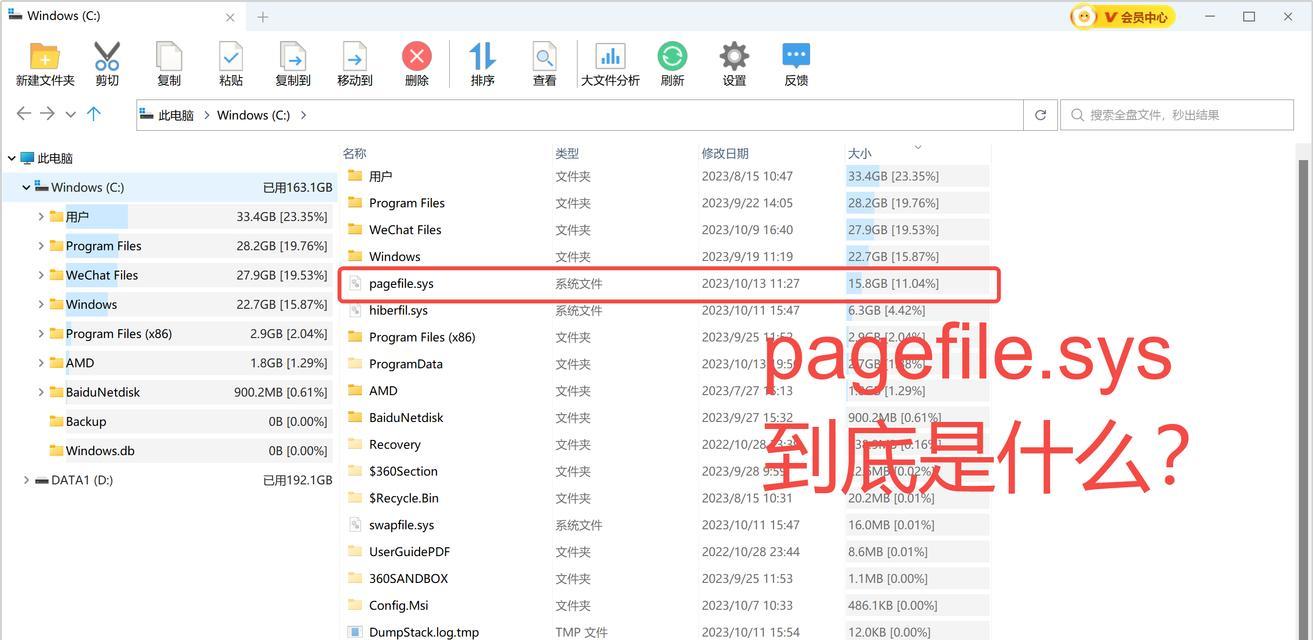Screen dimensions: 1313x640
Task: Open the navigation history dropdown chevron
Action: click(x=70, y=115)
